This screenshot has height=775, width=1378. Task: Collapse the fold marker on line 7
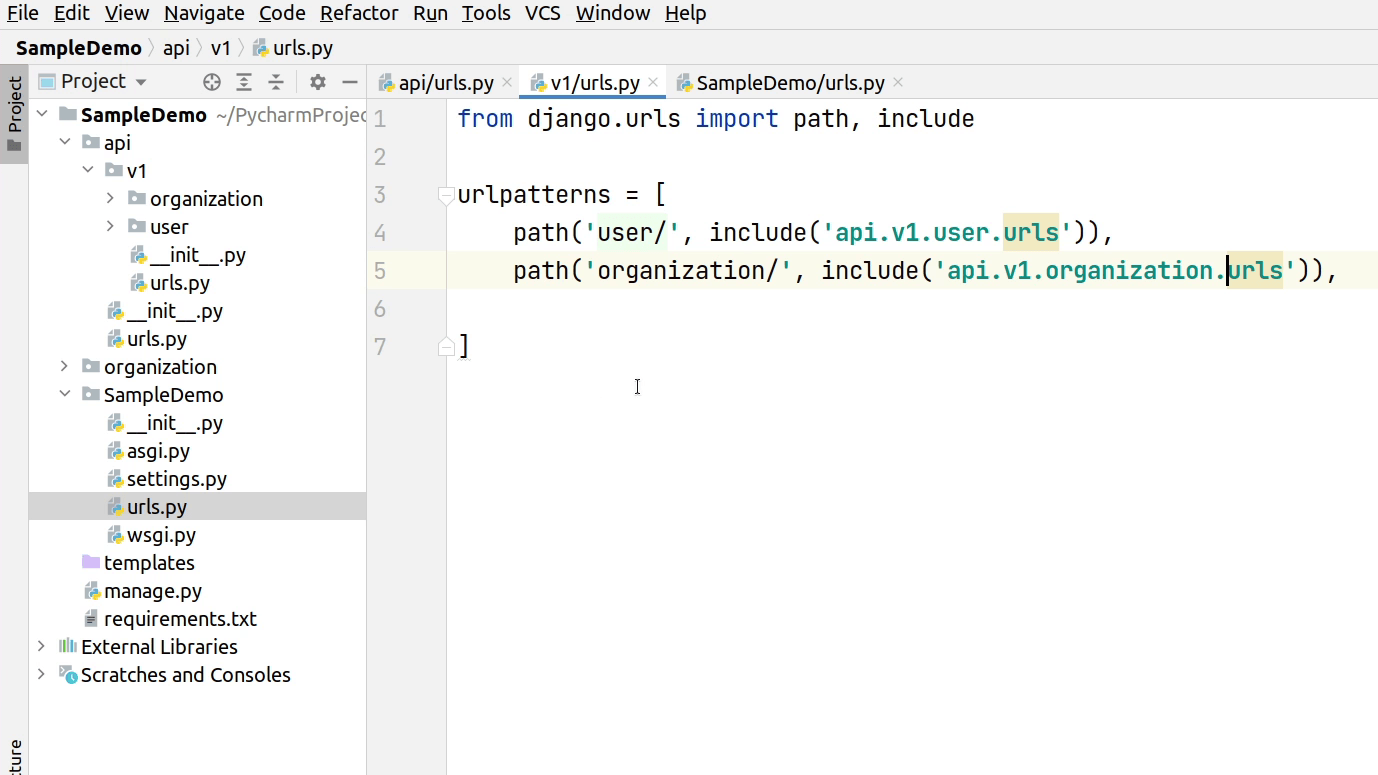tap(444, 346)
